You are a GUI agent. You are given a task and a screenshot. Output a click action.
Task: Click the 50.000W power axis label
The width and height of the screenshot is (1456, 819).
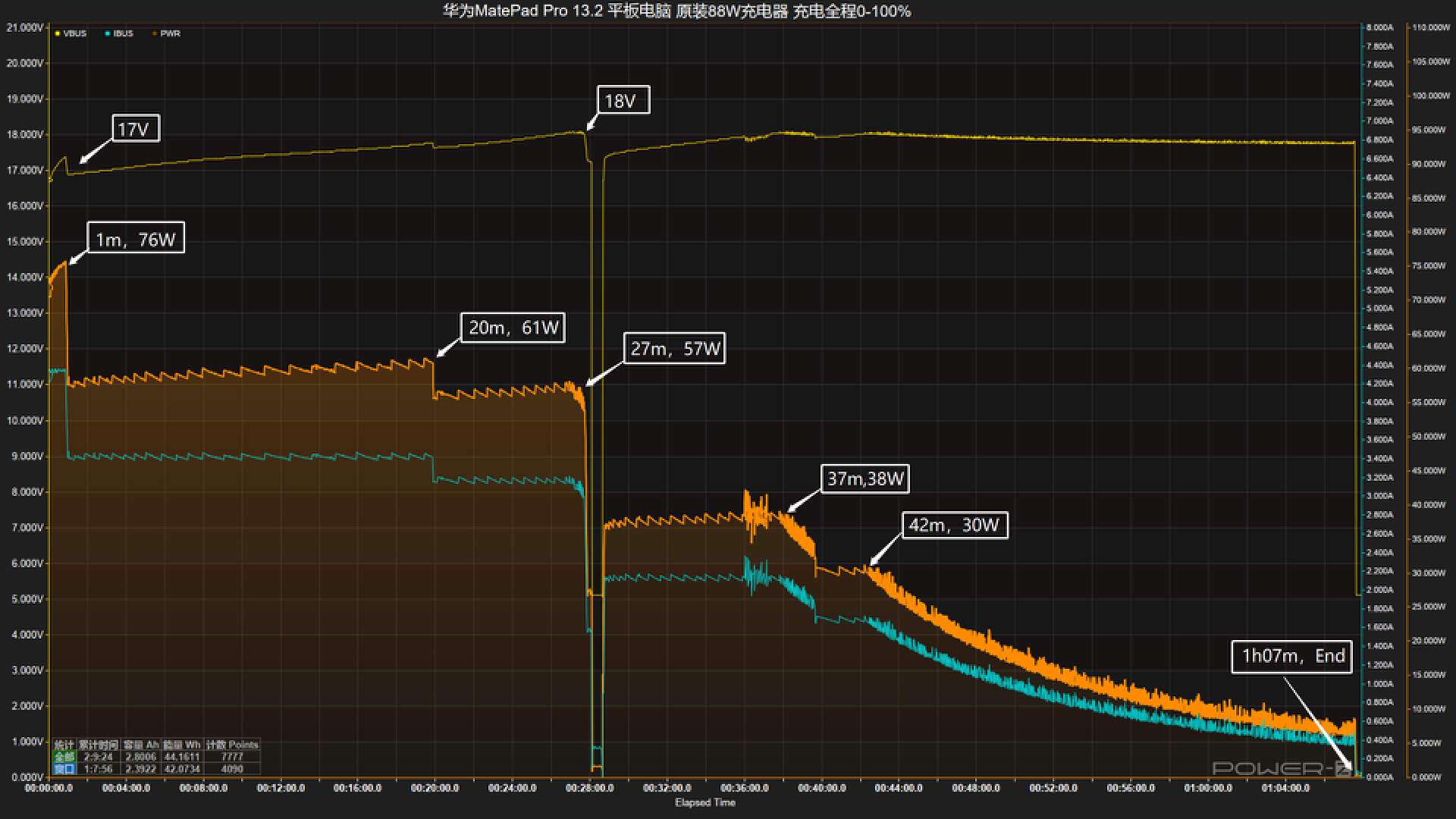coord(1430,436)
